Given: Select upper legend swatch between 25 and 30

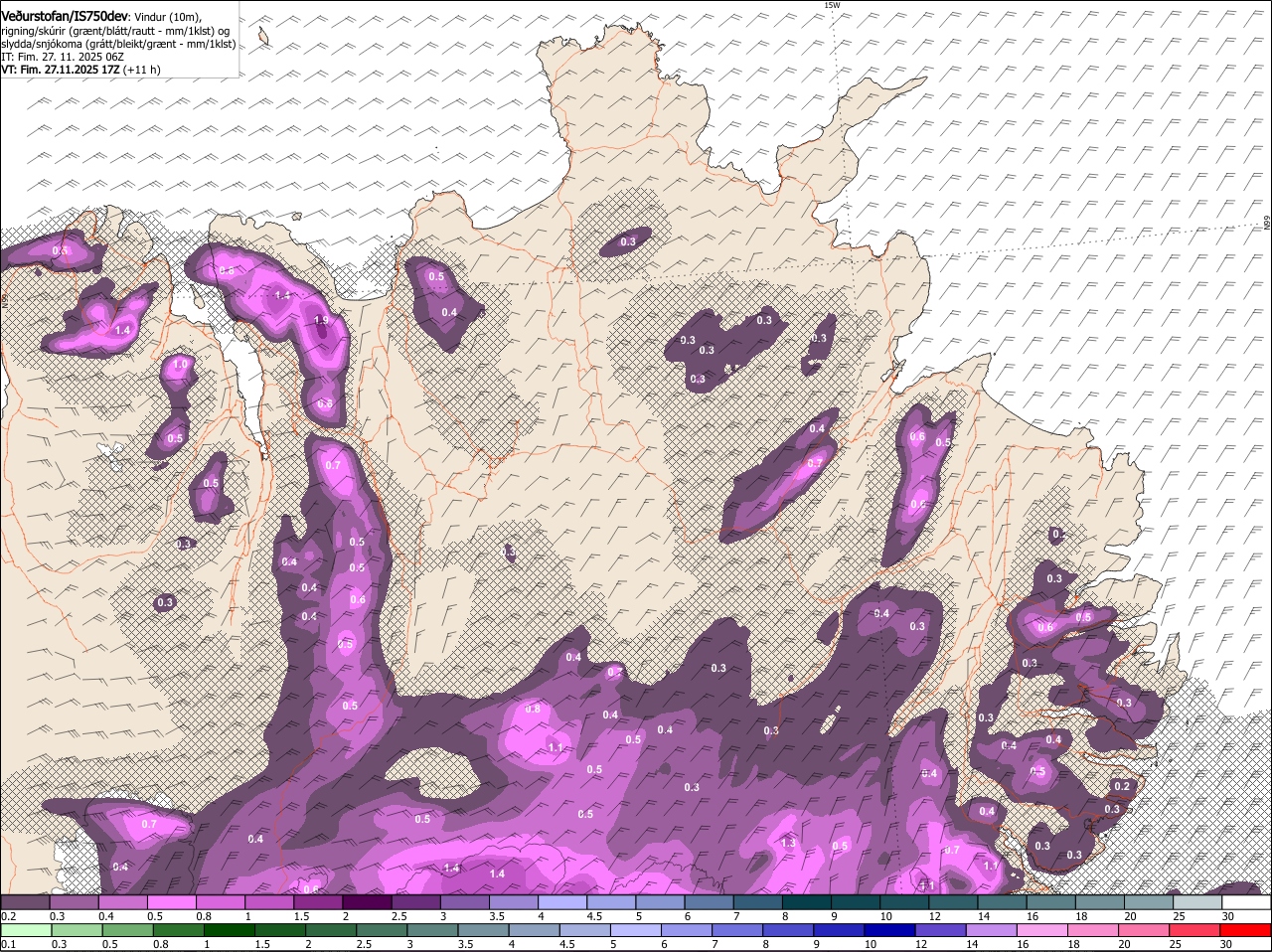Looking at the screenshot, I should click(1198, 902).
